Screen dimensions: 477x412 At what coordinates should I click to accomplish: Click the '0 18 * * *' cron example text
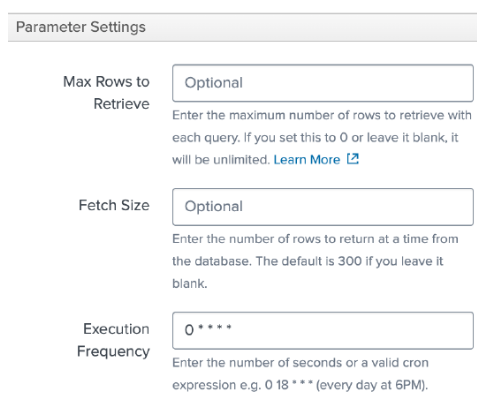[289, 385]
